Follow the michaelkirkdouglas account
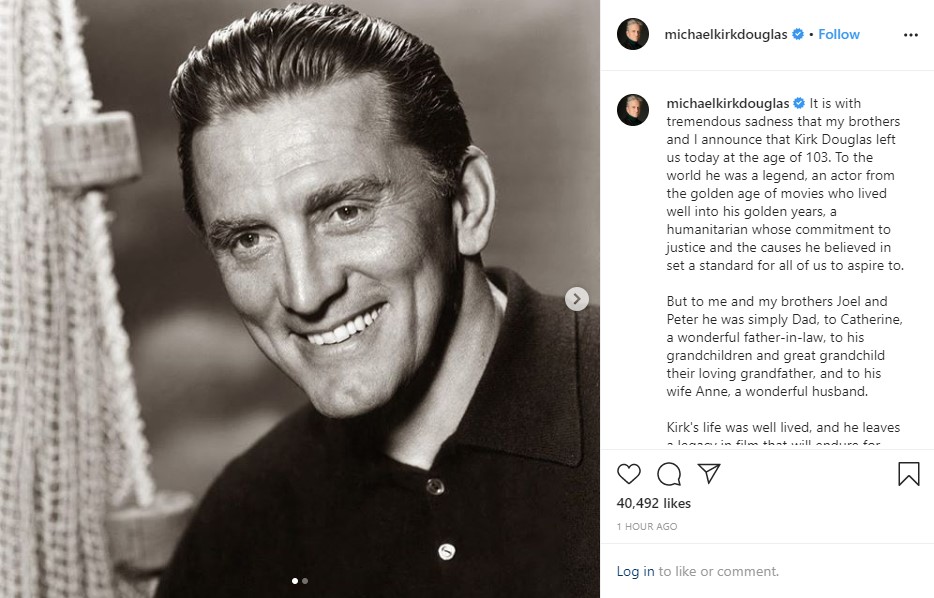This screenshot has width=934, height=598. [839, 34]
